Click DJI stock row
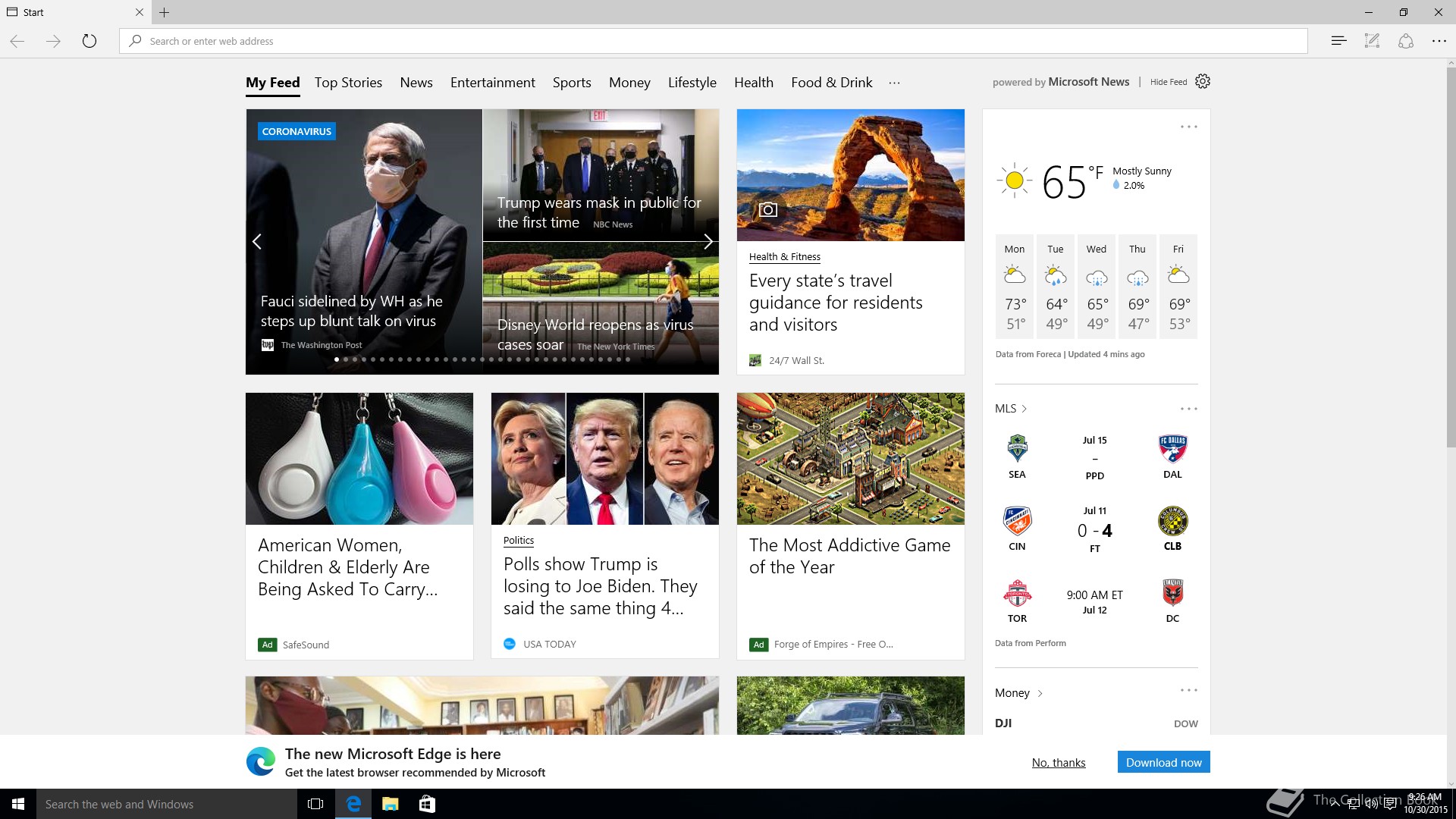Screen dimensions: 1456x819 [x=1097, y=723]
